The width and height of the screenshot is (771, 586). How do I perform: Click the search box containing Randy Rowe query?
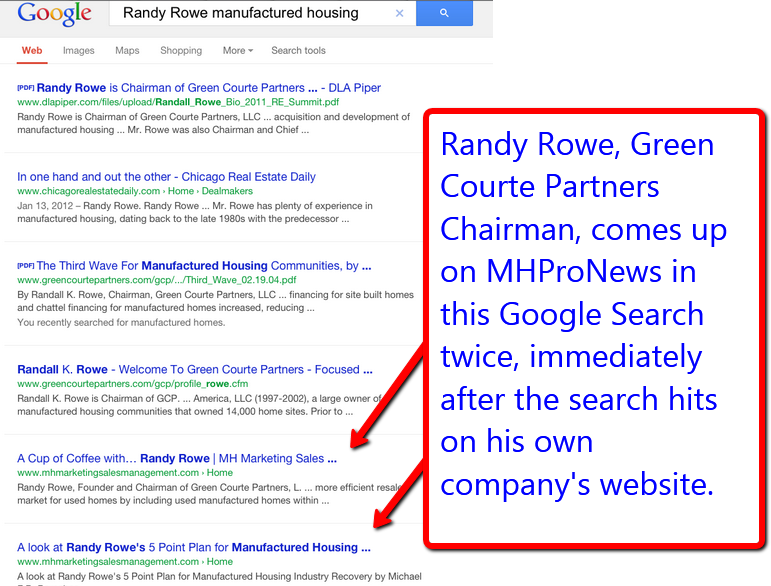(263, 13)
